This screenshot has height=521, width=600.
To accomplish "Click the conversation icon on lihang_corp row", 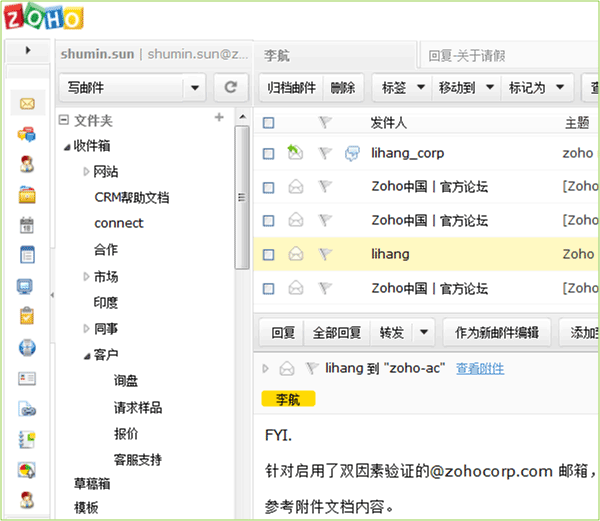I will (352, 153).
